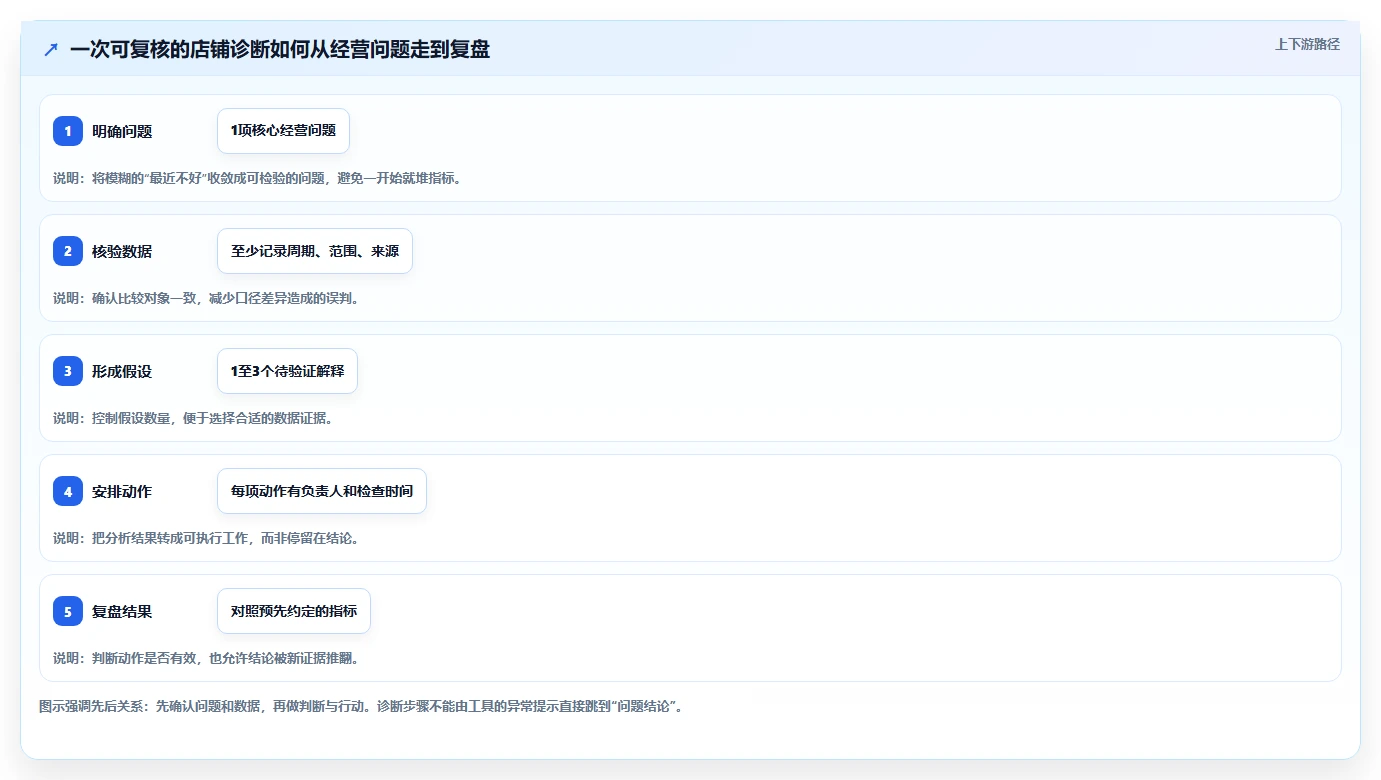The height and width of the screenshot is (780, 1381).
Task: Click the '核验数据' step label
Action: click(122, 251)
